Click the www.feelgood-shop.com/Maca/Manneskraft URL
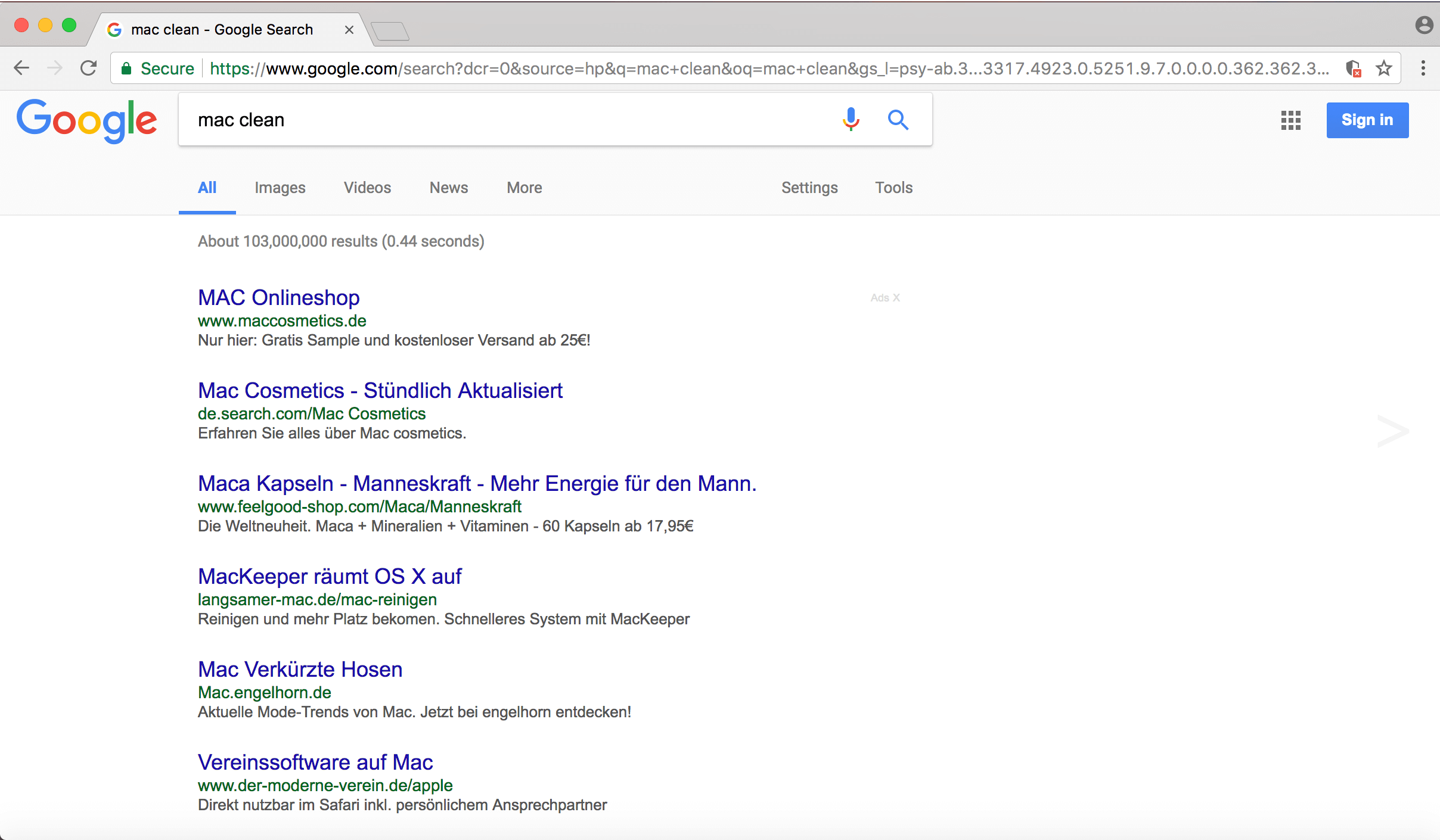1440x840 pixels. coord(359,506)
